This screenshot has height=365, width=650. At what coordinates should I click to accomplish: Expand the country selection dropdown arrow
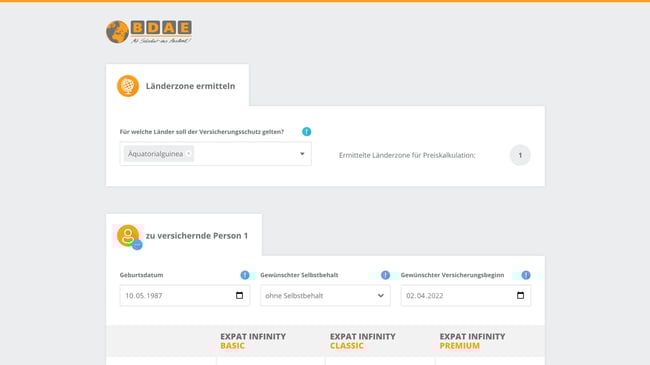[x=302, y=154]
